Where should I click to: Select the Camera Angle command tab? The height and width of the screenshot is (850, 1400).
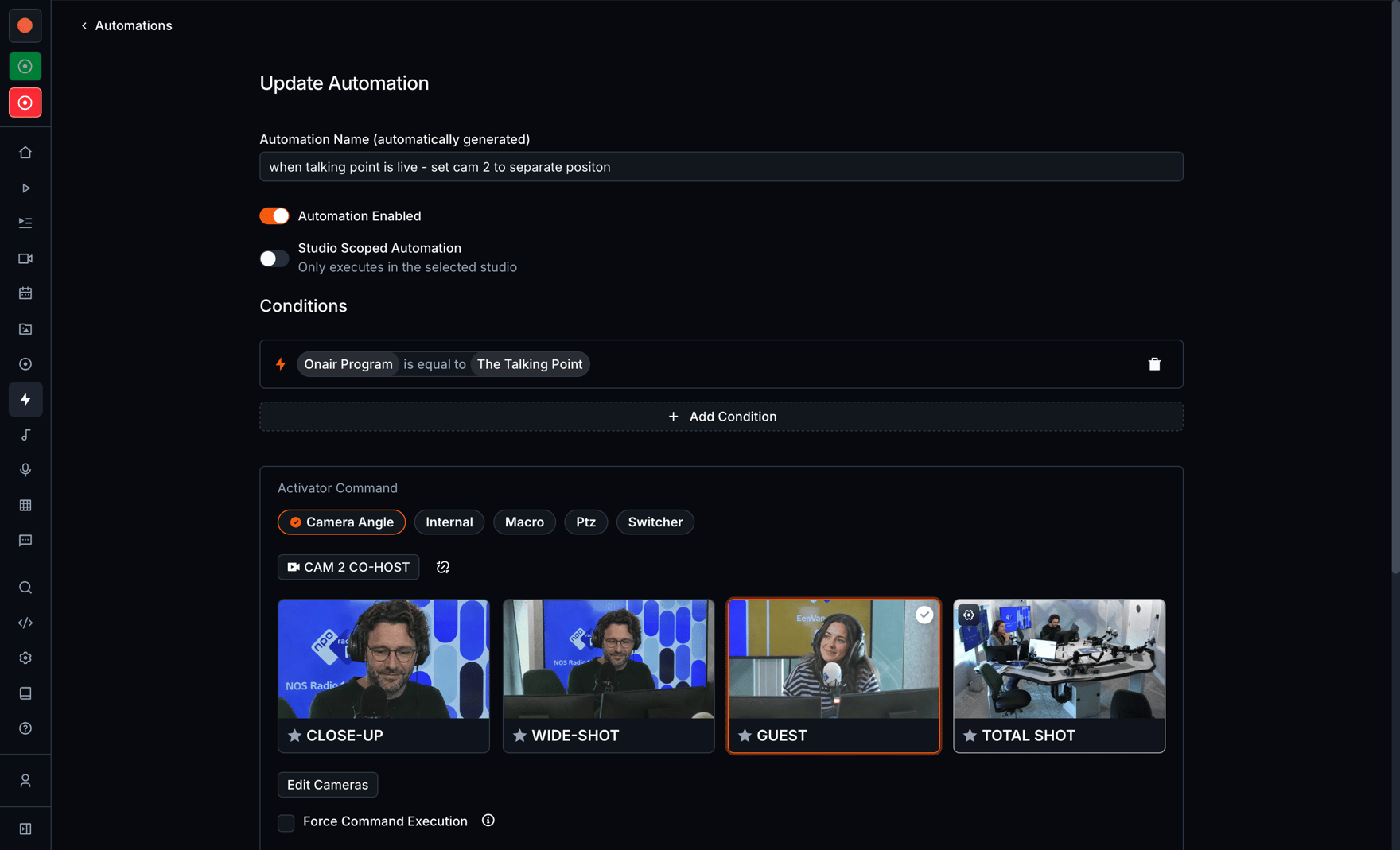pyautogui.click(x=341, y=522)
